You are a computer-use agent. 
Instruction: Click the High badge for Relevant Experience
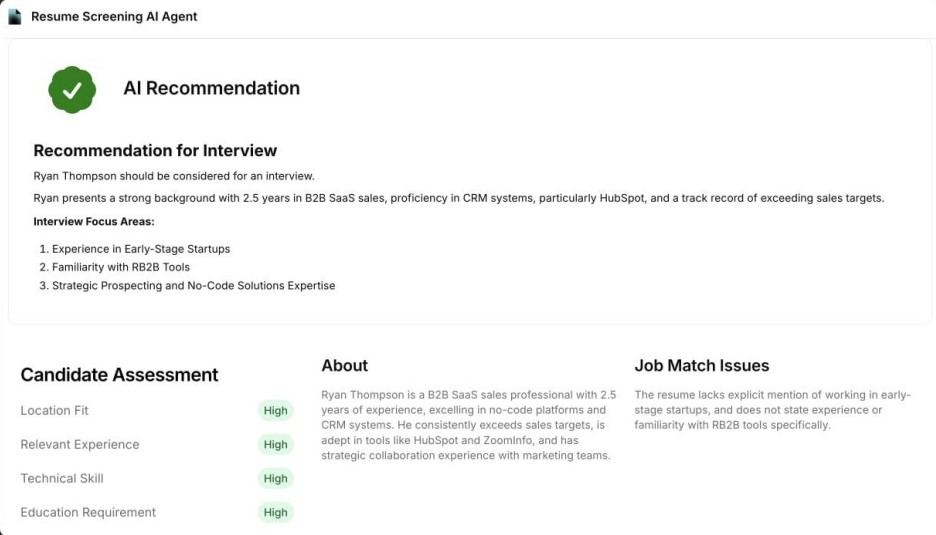275,445
